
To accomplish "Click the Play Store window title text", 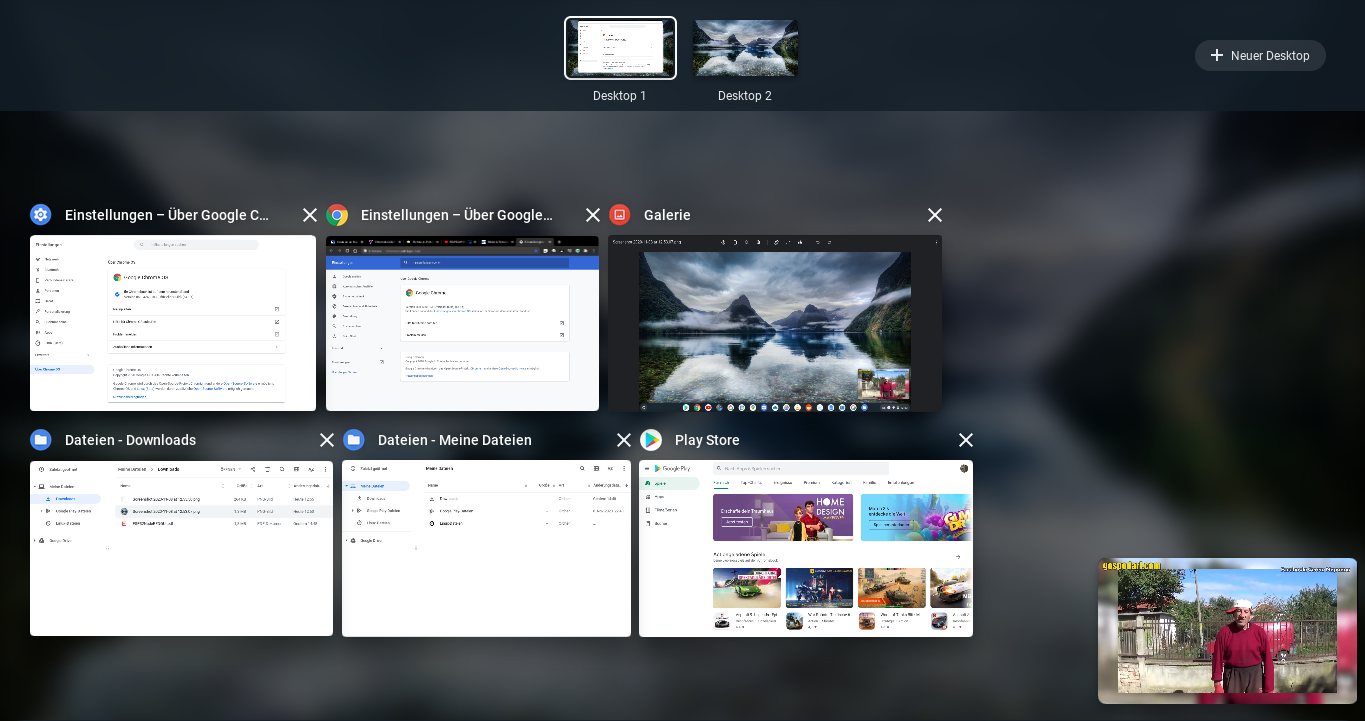I will 707,440.
